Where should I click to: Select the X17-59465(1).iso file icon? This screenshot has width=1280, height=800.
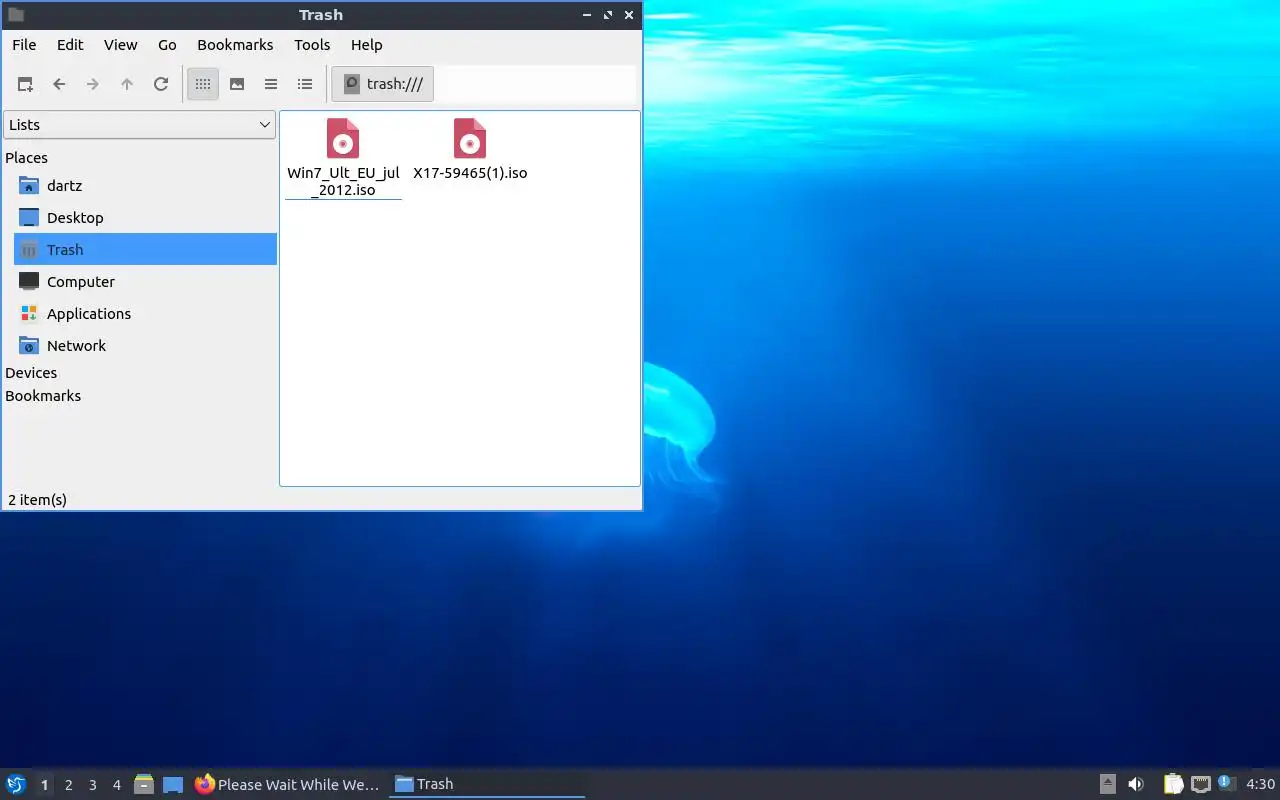pos(470,138)
